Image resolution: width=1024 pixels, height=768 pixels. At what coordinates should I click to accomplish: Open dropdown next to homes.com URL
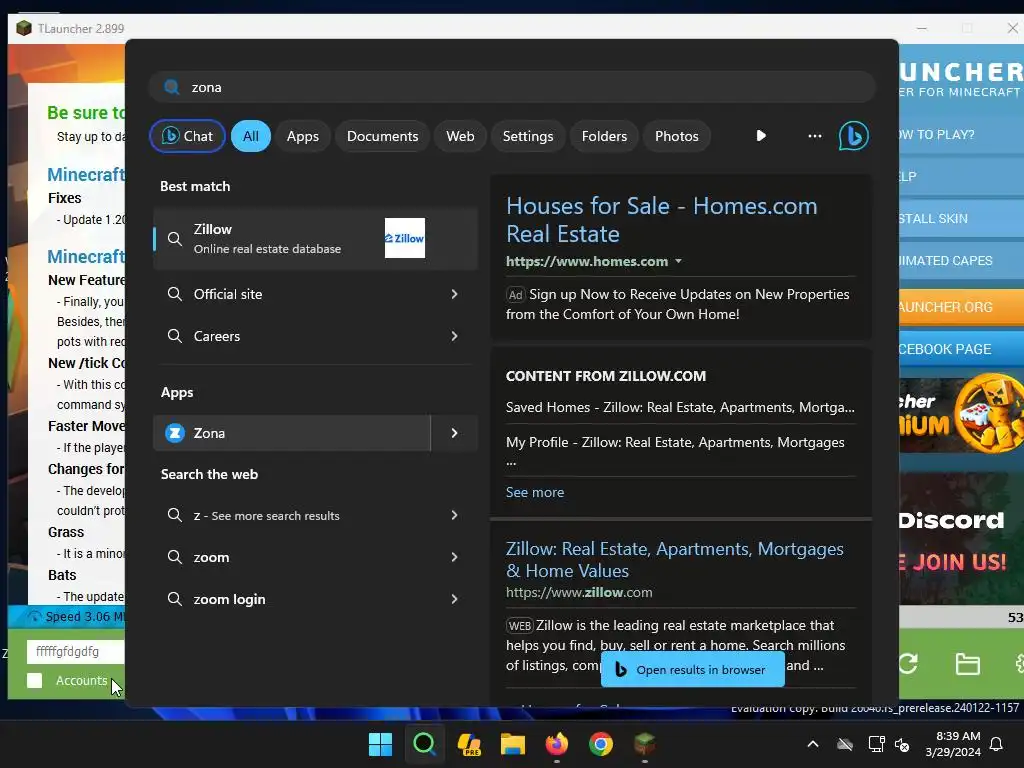click(679, 261)
